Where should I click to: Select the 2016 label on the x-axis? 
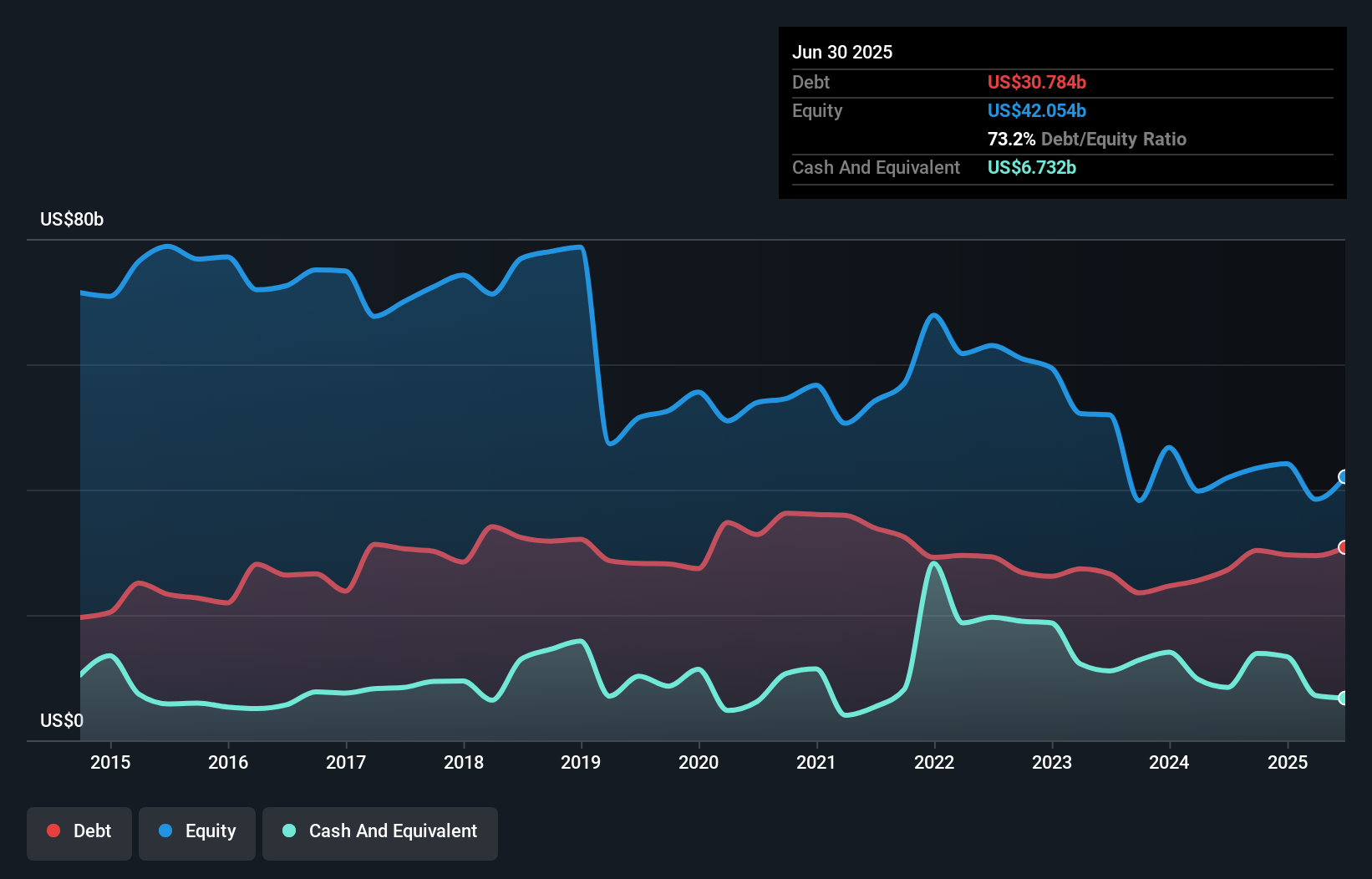228,762
